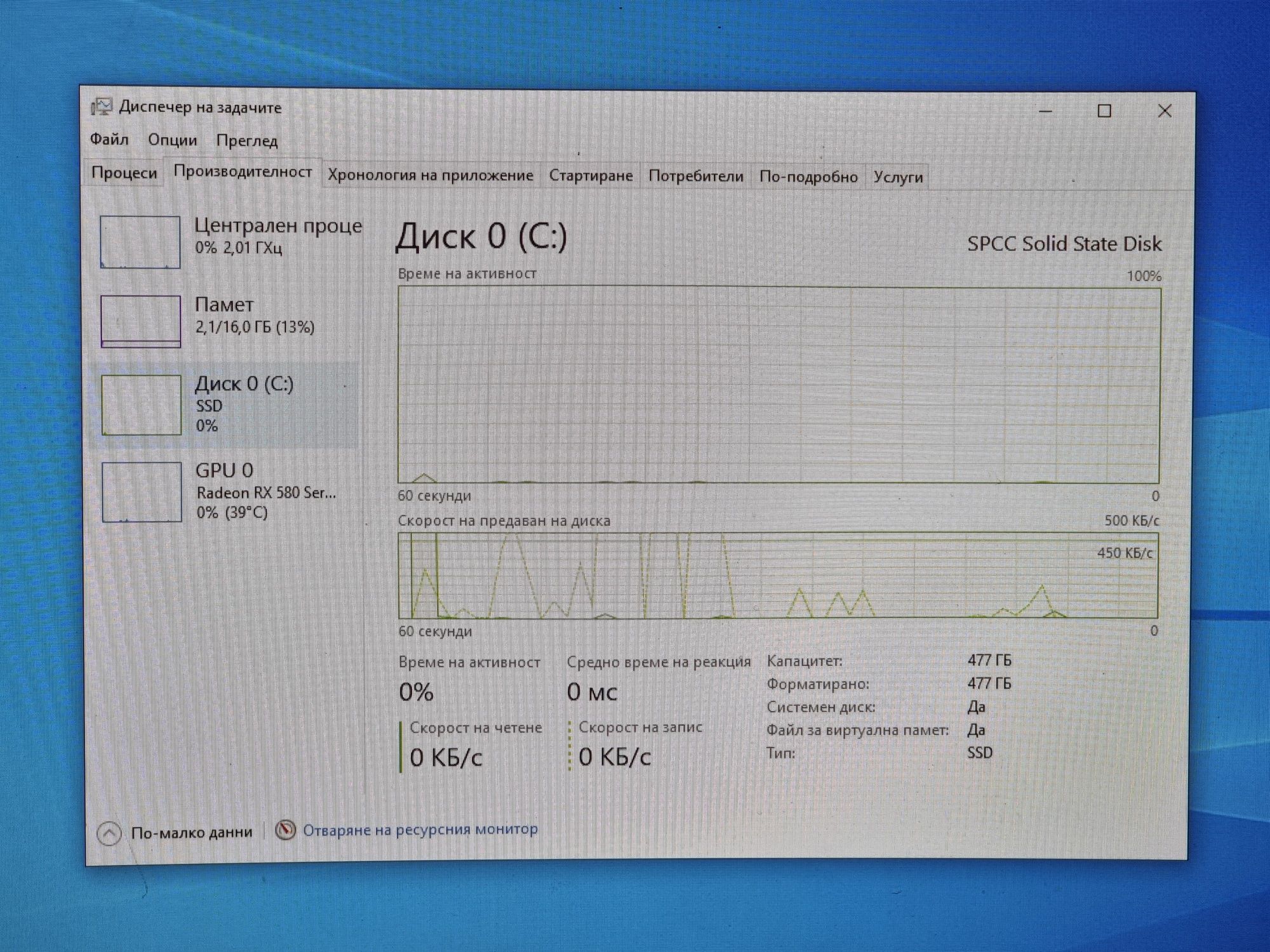The height and width of the screenshot is (952, 1270).
Task: Click the По-малко данни button text
Action: (192, 832)
